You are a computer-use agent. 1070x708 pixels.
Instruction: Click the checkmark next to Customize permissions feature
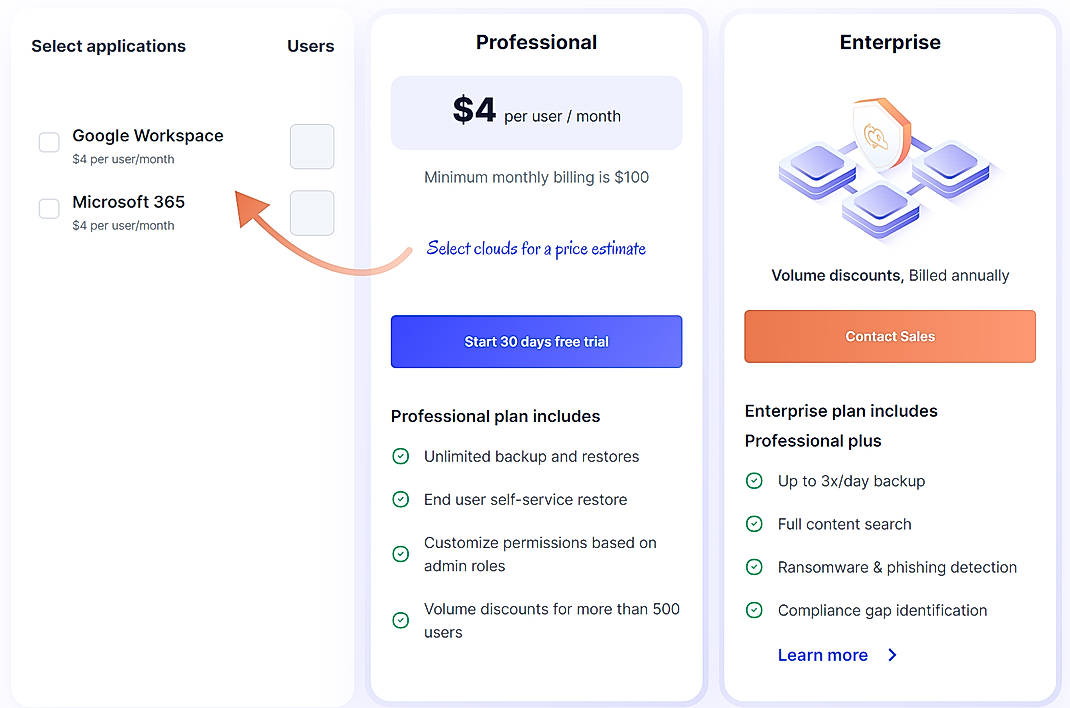(401, 553)
